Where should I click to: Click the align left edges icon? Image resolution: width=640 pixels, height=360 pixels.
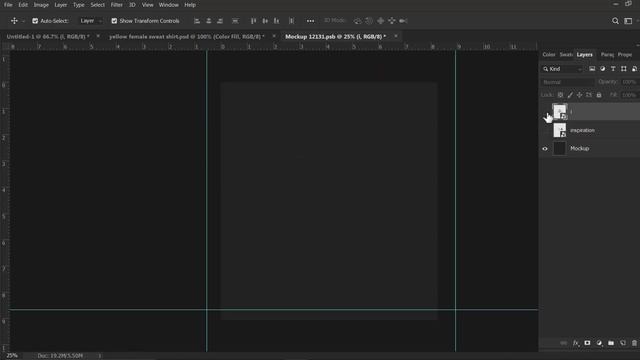click(197, 21)
